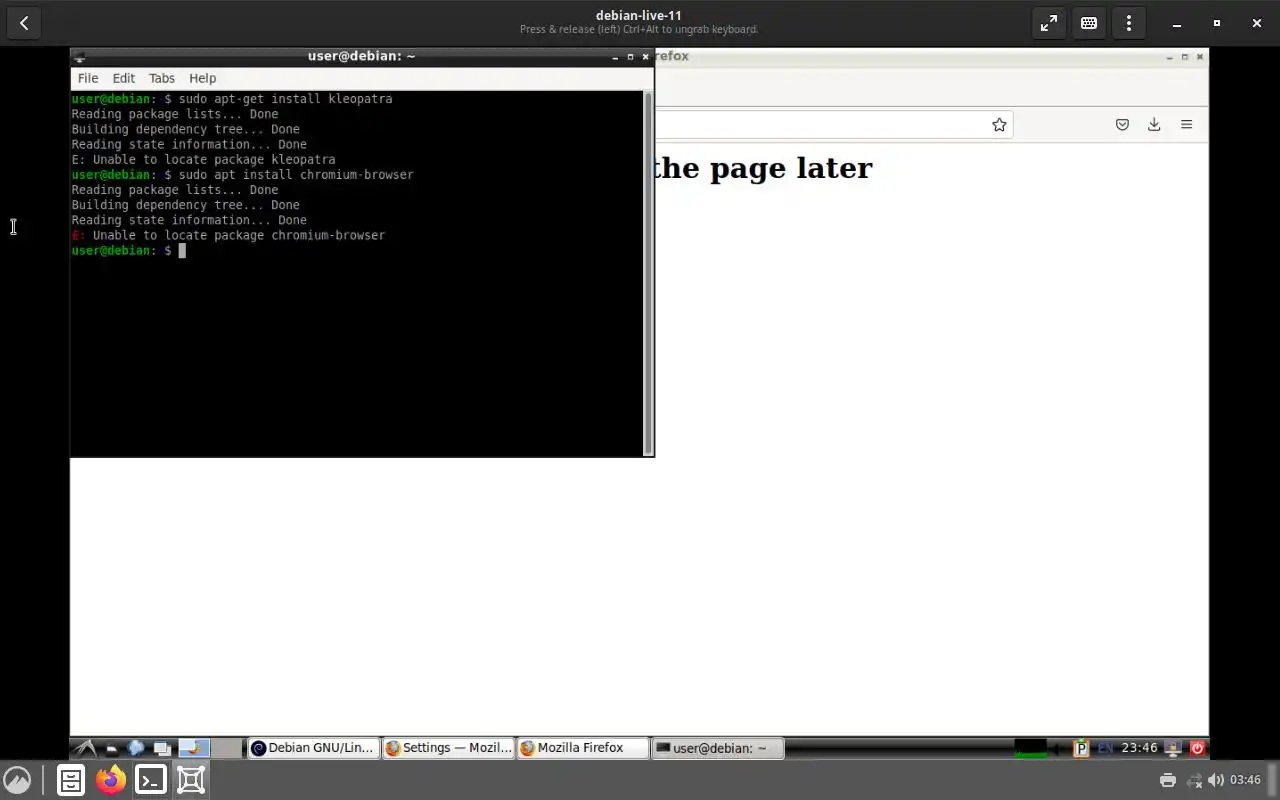This screenshot has width=1280, height=800.
Task: Open Save to Pocket in Firefox
Action: coord(1122,124)
